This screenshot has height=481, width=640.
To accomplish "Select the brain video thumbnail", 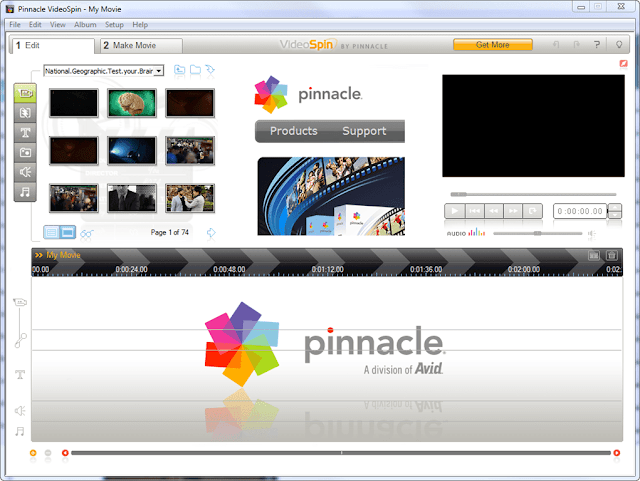I will [x=132, y=103].
